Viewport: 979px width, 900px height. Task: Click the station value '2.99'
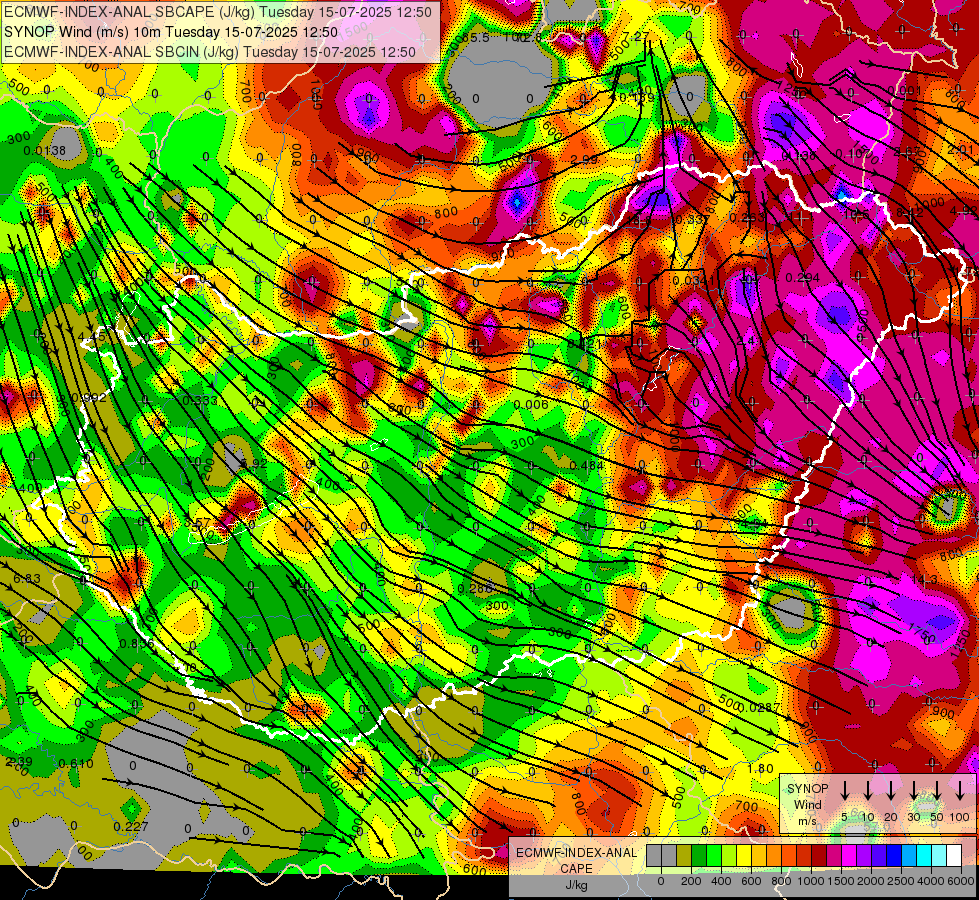tap(584, 159)
